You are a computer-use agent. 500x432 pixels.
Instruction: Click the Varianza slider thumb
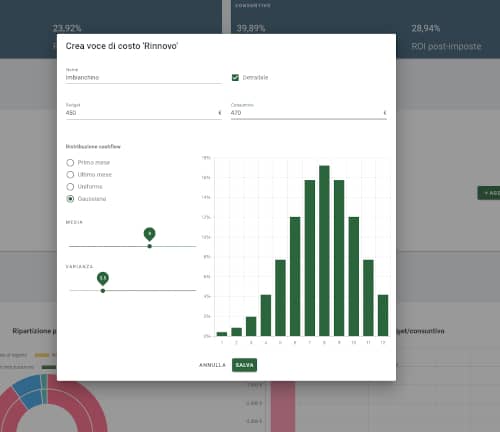point(103,291)
